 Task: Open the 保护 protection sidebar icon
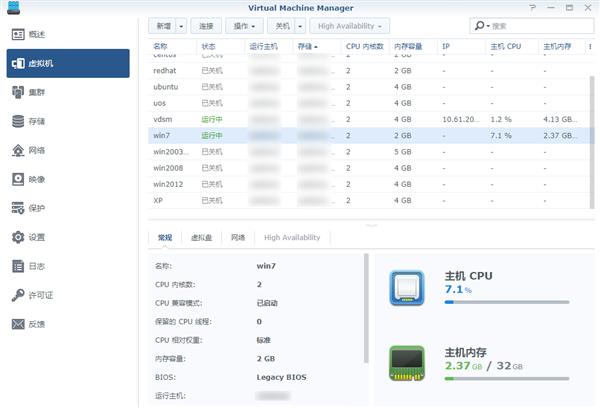click(x=18, y=208)
